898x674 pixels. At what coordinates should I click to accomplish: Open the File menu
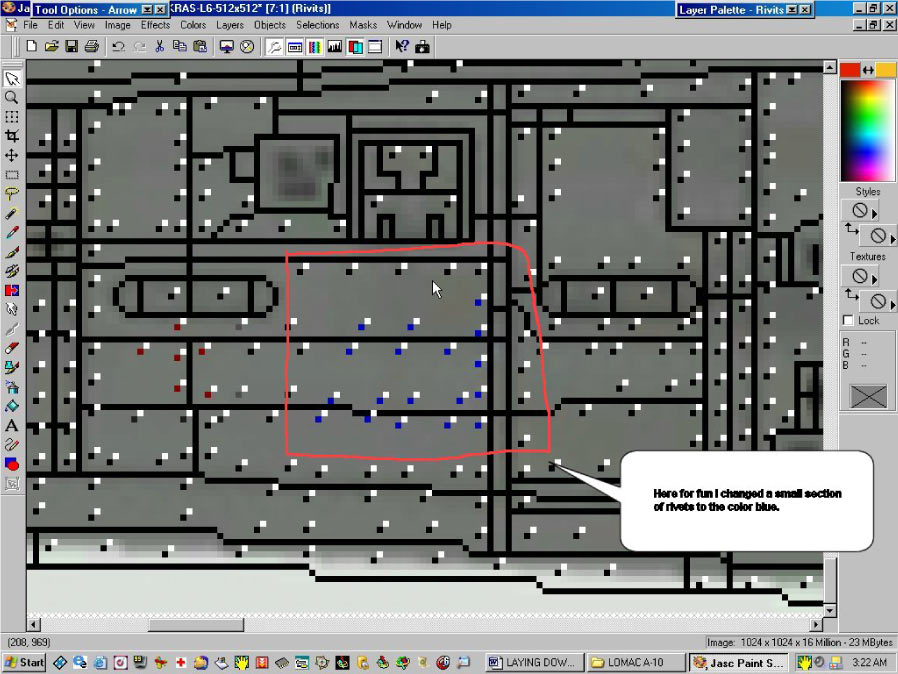pos(30,25)
